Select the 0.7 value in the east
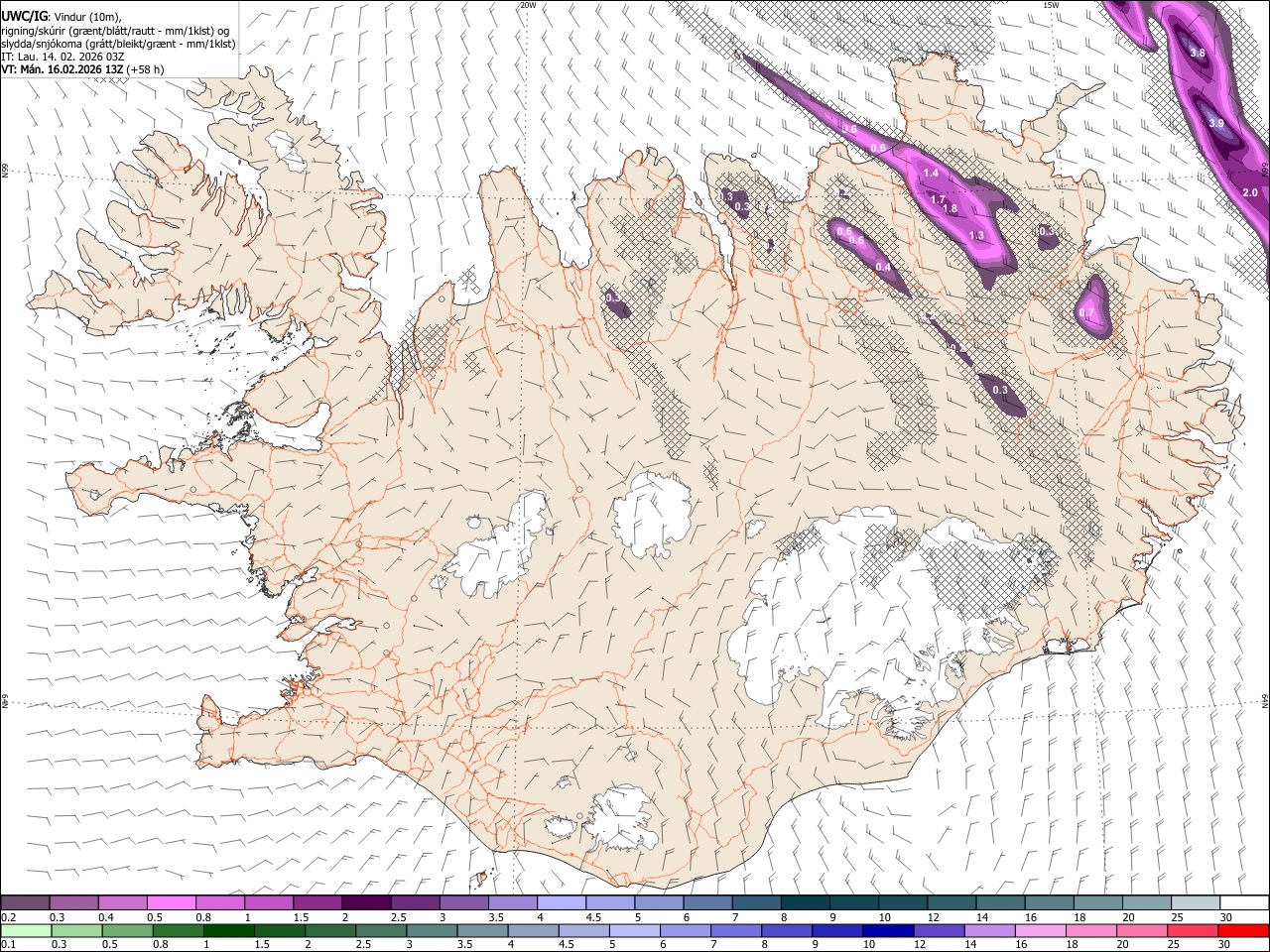Screen dimensions: 1270x952 click(x=1085, y=314)
